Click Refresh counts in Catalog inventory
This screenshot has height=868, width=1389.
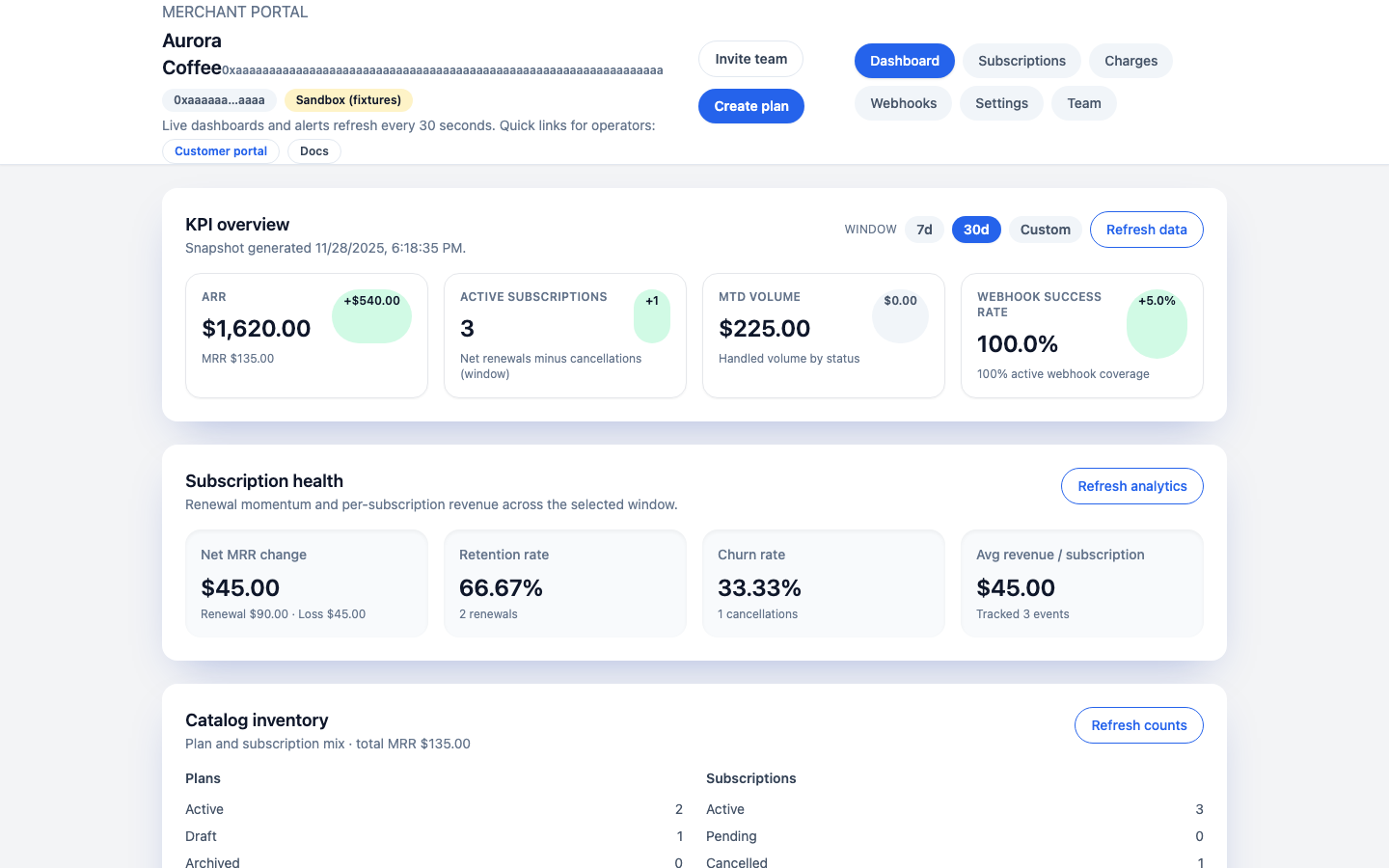point(1138,724)
